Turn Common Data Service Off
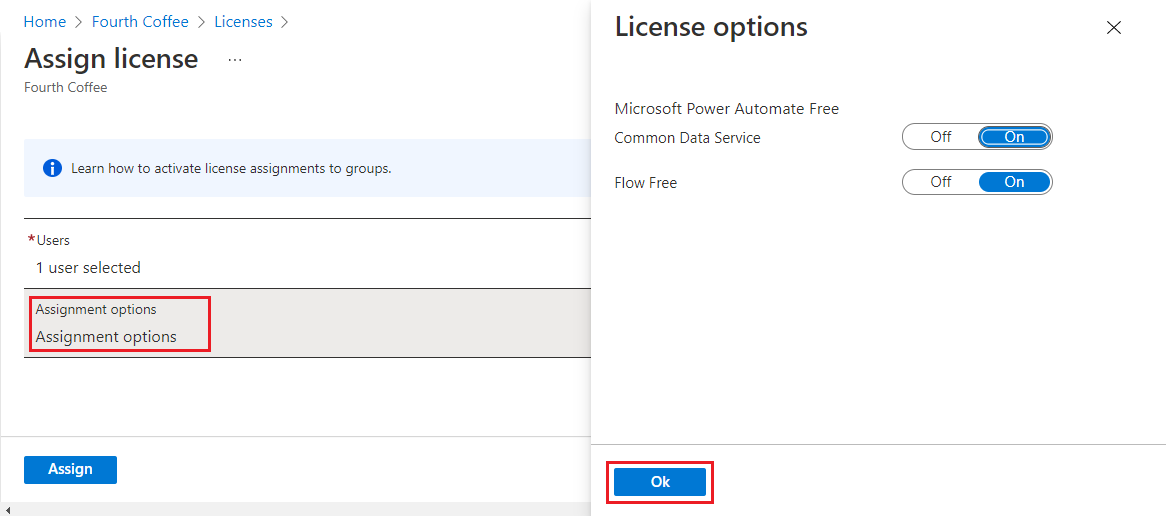The width and height of the screenshot is (1166, 516). 941,137
